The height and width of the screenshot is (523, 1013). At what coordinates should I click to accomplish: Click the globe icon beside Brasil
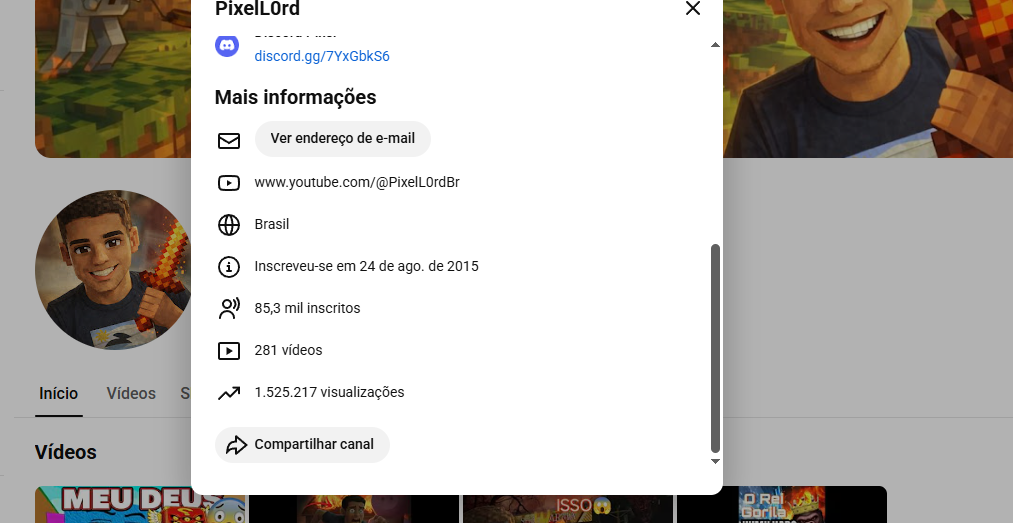click(229, 225)
